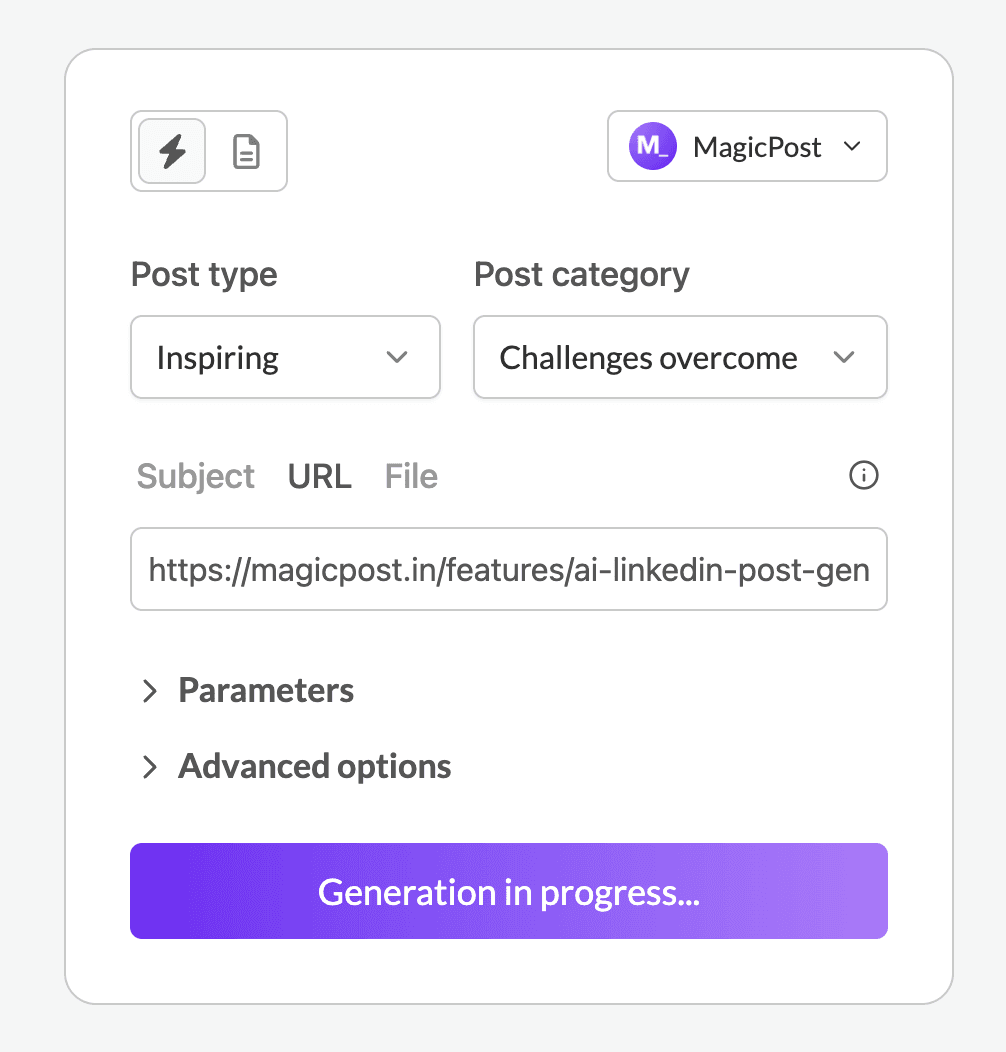This screenshot has width=1006, height=1052.
Task: Expand the Advanced options section
Action: pyautogui.click(x=314, y=767)
